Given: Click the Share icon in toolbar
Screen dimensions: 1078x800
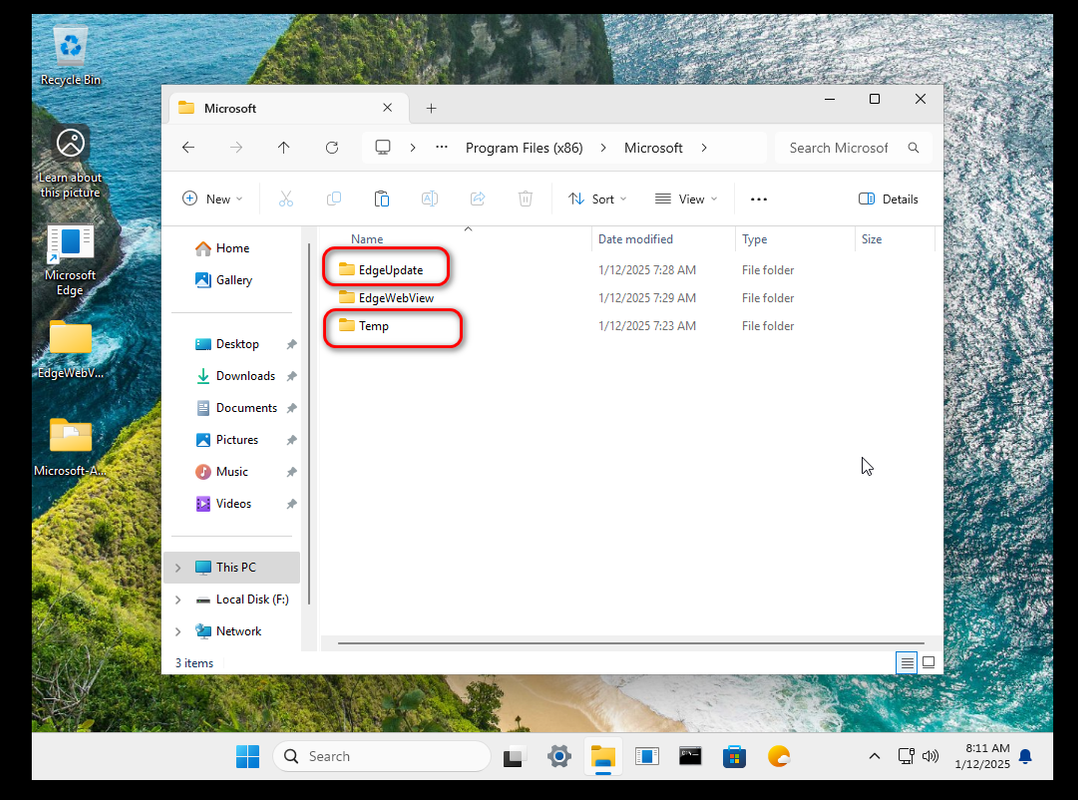Looking at the screenshot, I should pos(478,199).
